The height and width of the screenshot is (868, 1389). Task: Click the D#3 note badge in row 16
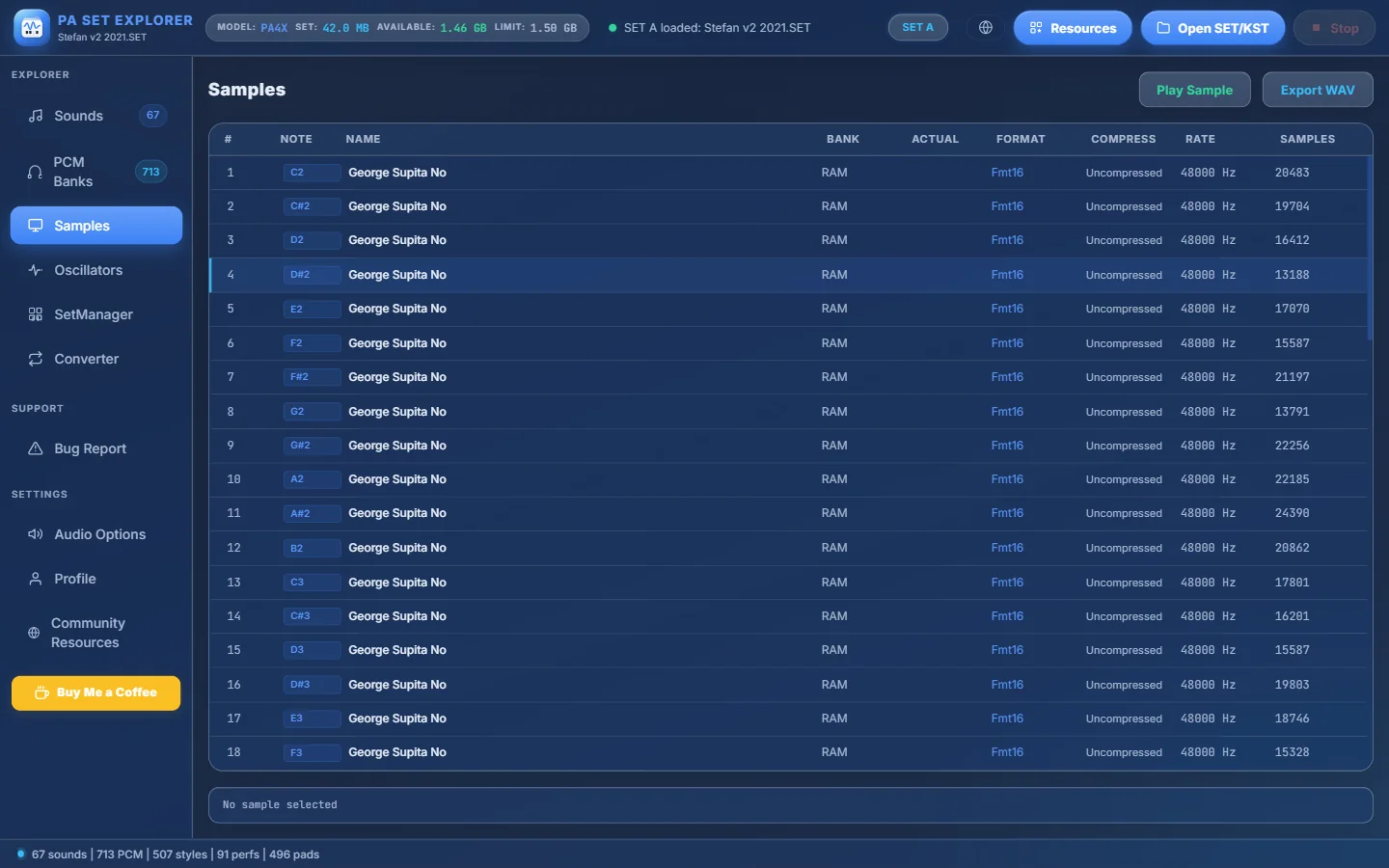point(312,685)
